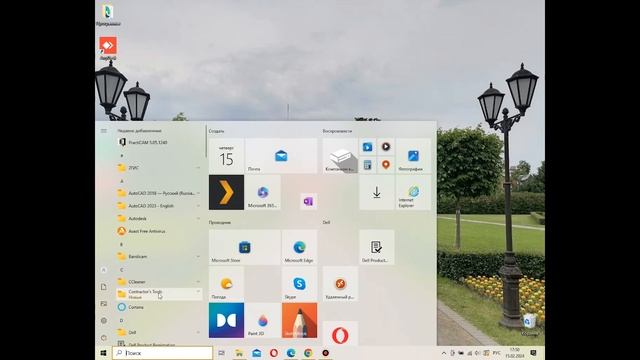Open the Maps pin small tile
This screenshot has height=360, width=640.
point(386,165)
